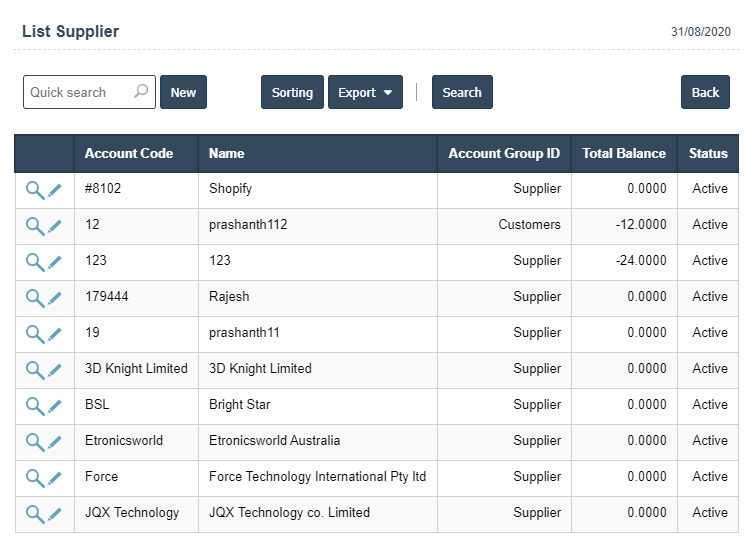Click the edit pencil icon for Shopify

tap(55, 189)
